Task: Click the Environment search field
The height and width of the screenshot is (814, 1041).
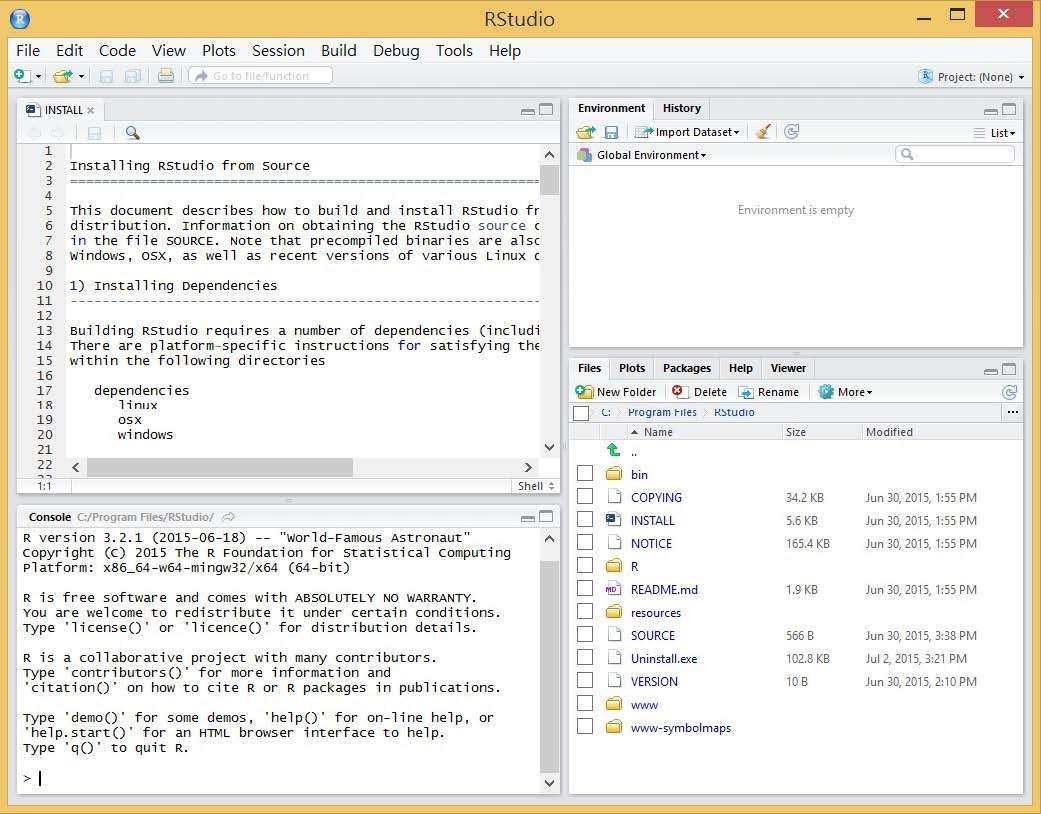Action: click(x=955, y=155)
